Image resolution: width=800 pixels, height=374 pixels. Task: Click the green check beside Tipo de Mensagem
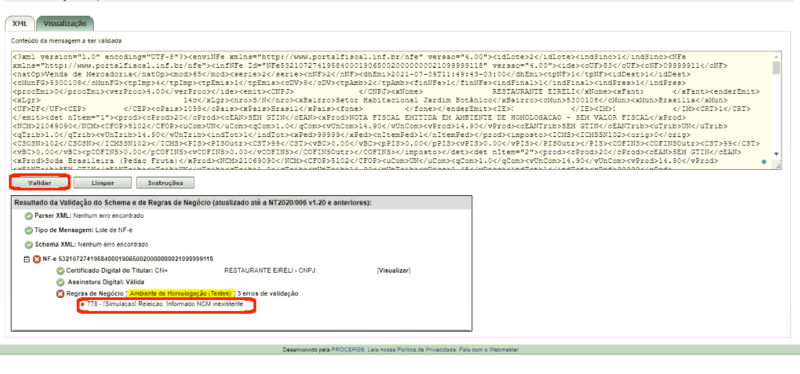point(29,230)
